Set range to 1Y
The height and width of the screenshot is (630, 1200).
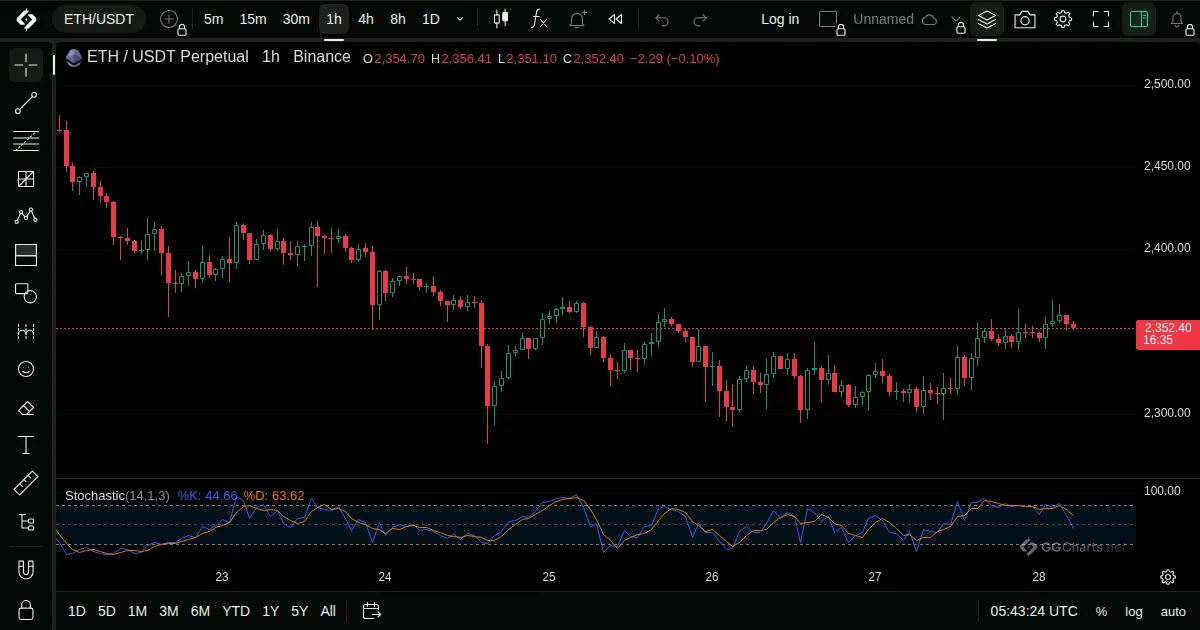point(270,611)
